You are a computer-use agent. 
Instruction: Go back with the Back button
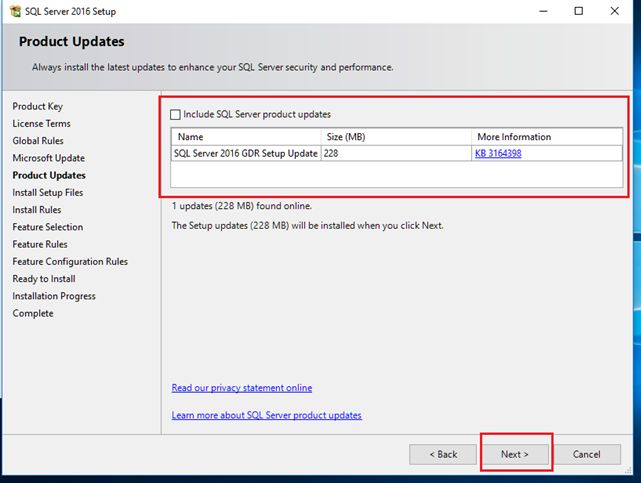pyautogui.click(x=442, y=454)
